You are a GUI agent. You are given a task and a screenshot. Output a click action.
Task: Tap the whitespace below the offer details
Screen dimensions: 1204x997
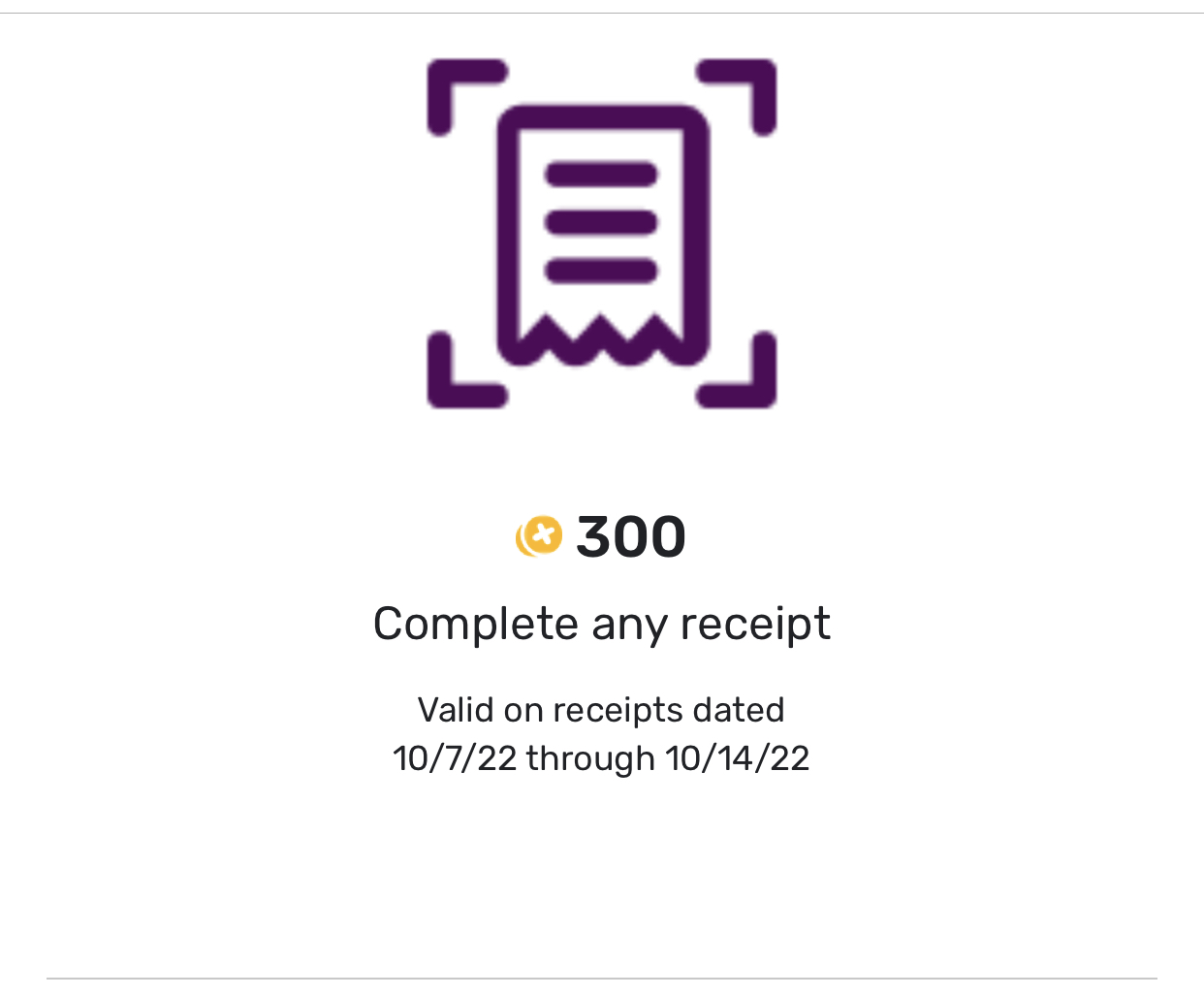tap(602, 873)
